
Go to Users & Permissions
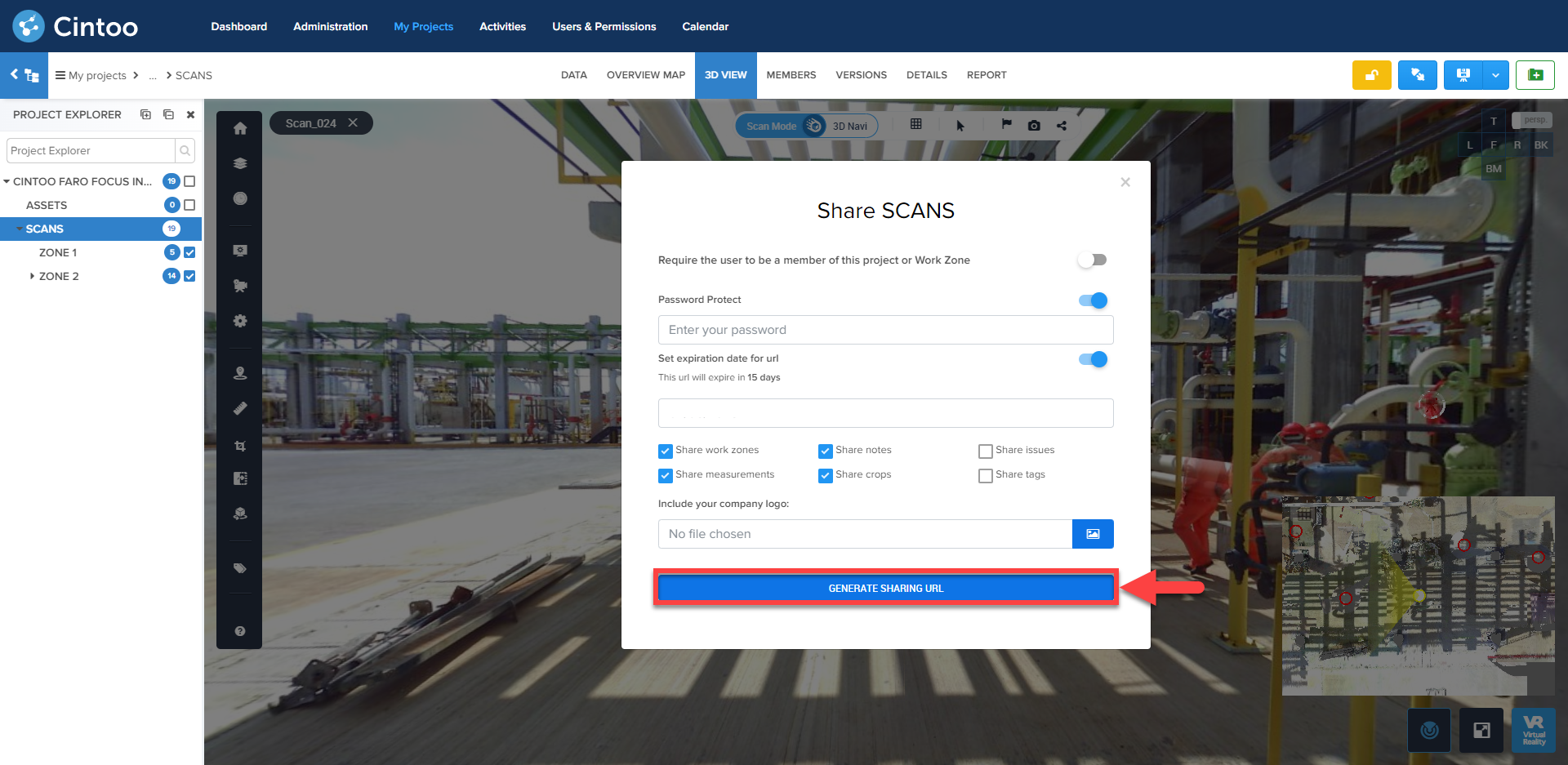click(x=604, y=26)
